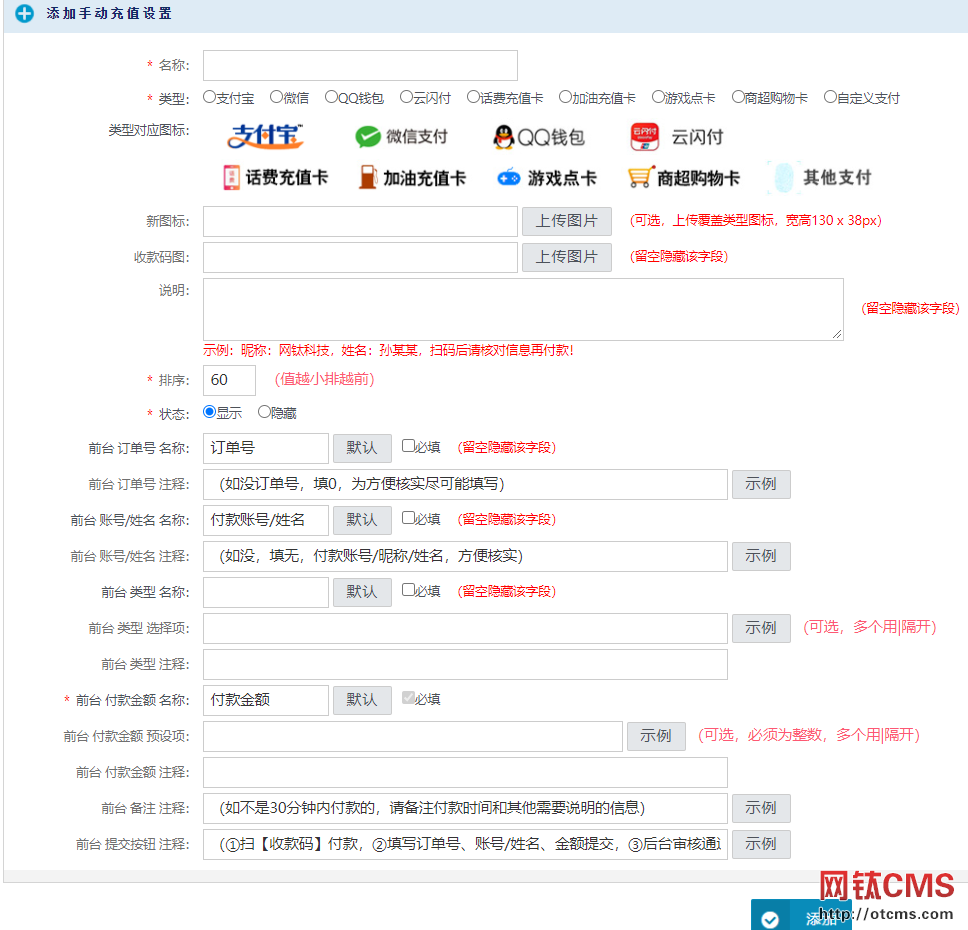This screenshot has height=930, width=968.
Task: Click the 前台 账号/姓名 注释 field
Action: (x=465, y=556)
